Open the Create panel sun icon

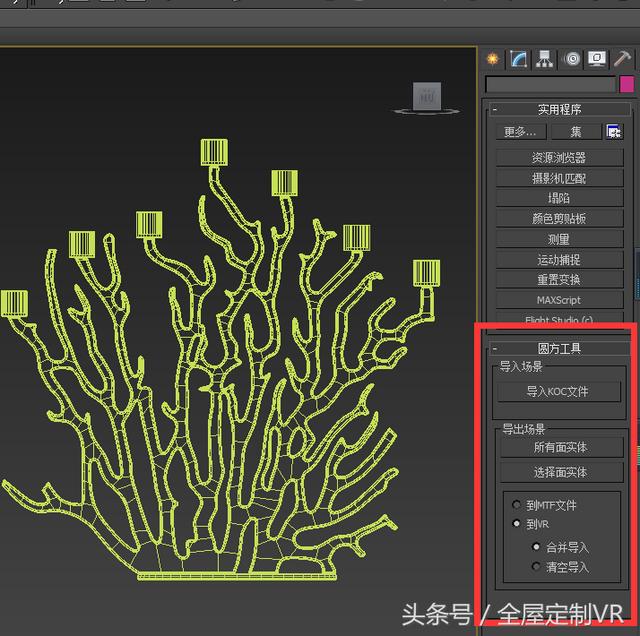point(493,58)
